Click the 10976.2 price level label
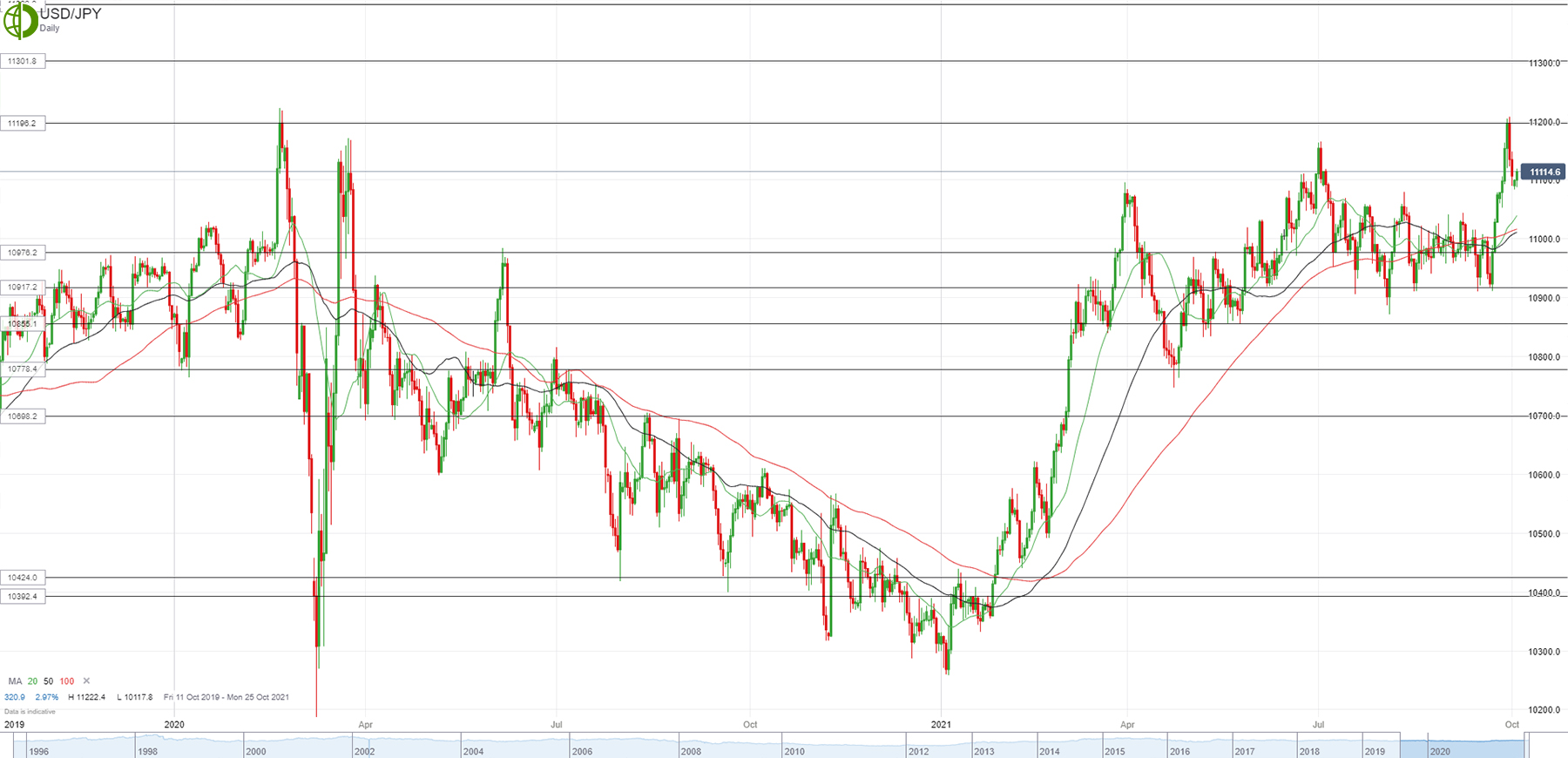Screen dimensions: 1568x758 (x=23, y=253)
